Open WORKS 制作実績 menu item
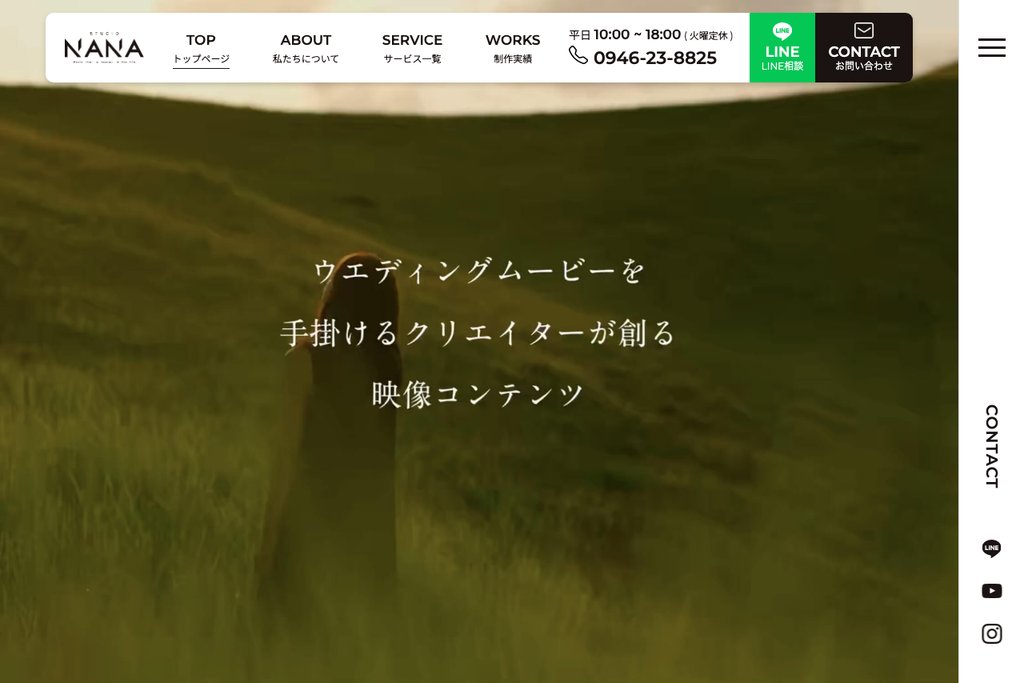This screenshot has width=1024, height=683. coord(513,48)
